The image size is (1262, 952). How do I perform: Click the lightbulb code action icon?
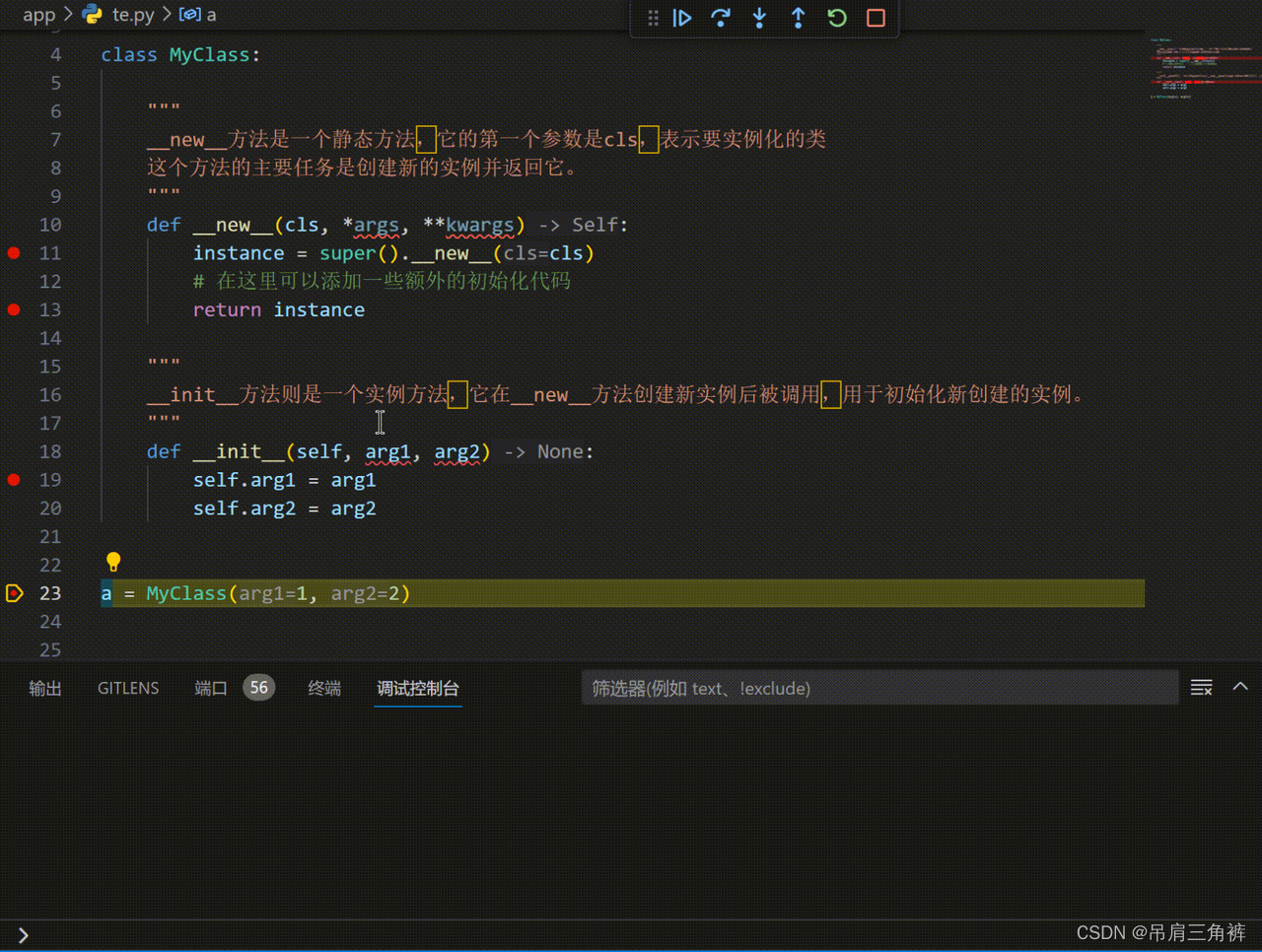pos(113,562)
